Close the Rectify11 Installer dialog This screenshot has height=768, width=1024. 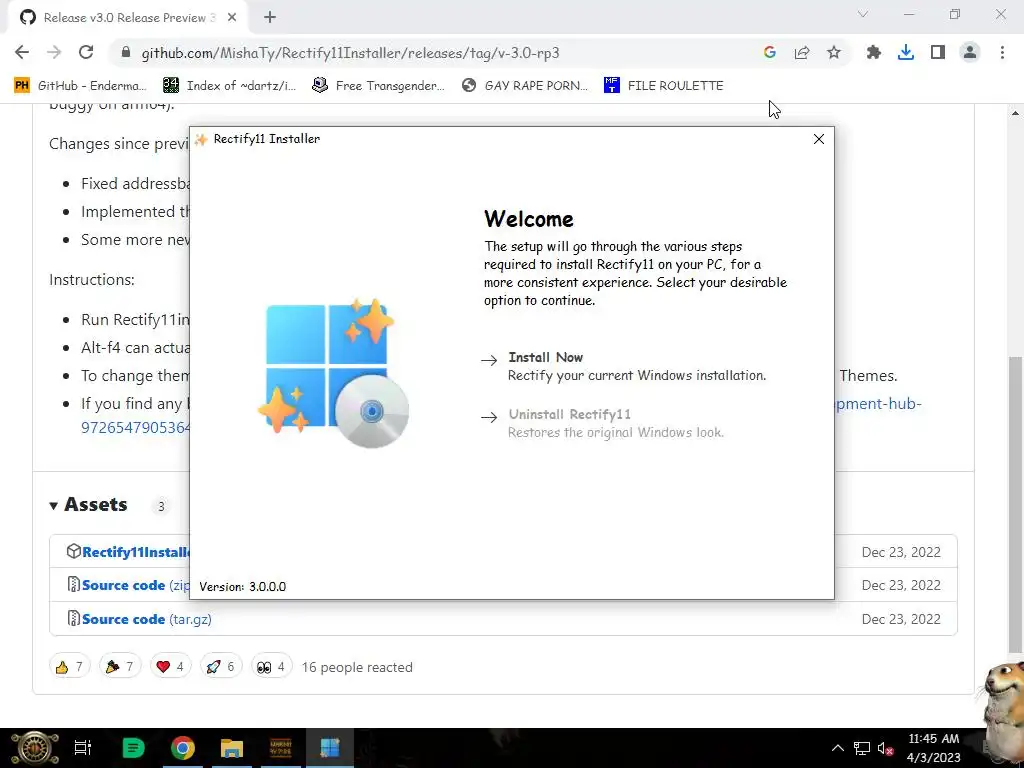click(818, 139)
